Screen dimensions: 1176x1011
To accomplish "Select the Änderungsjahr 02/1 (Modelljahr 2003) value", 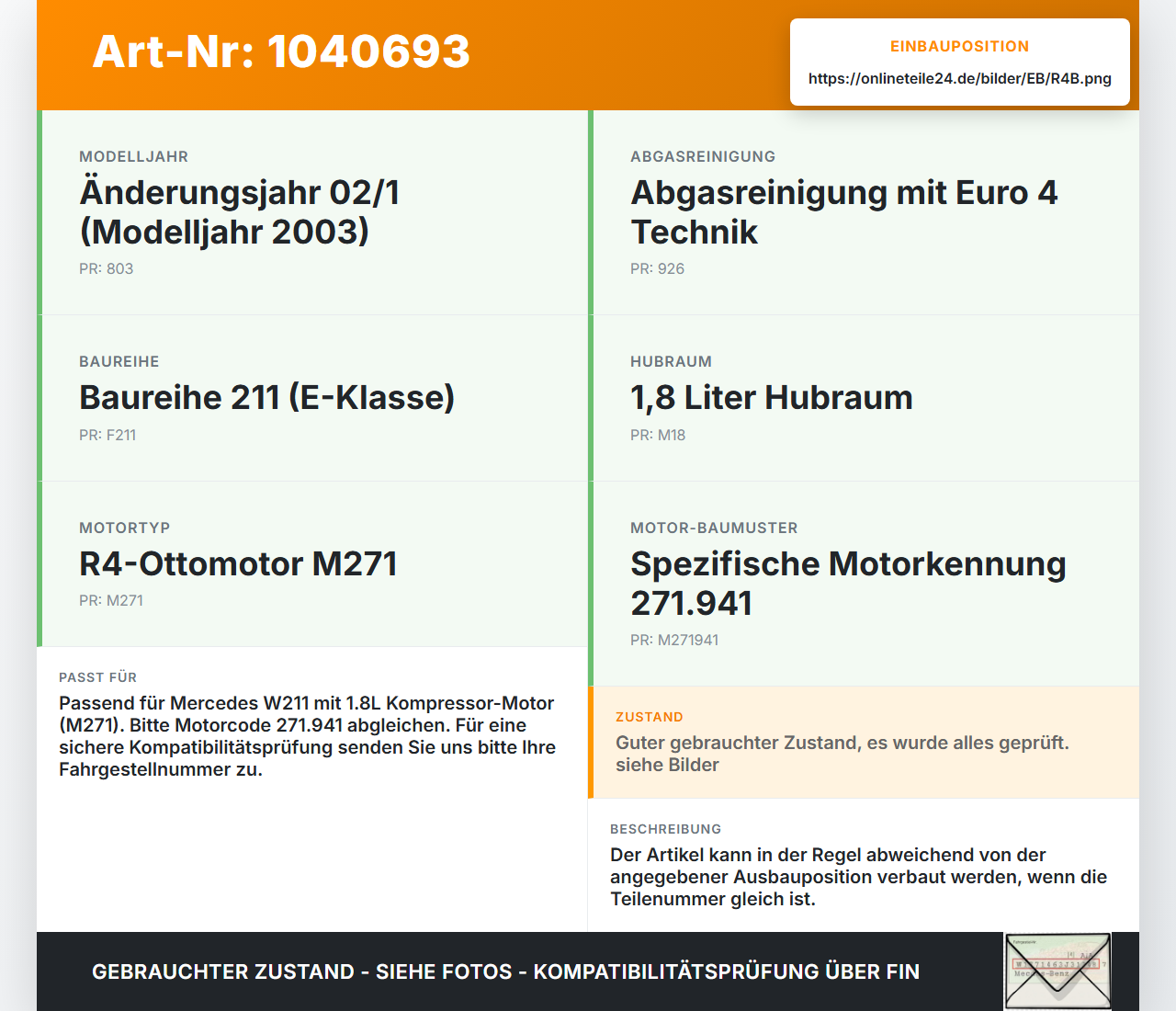I will (240, 212).
